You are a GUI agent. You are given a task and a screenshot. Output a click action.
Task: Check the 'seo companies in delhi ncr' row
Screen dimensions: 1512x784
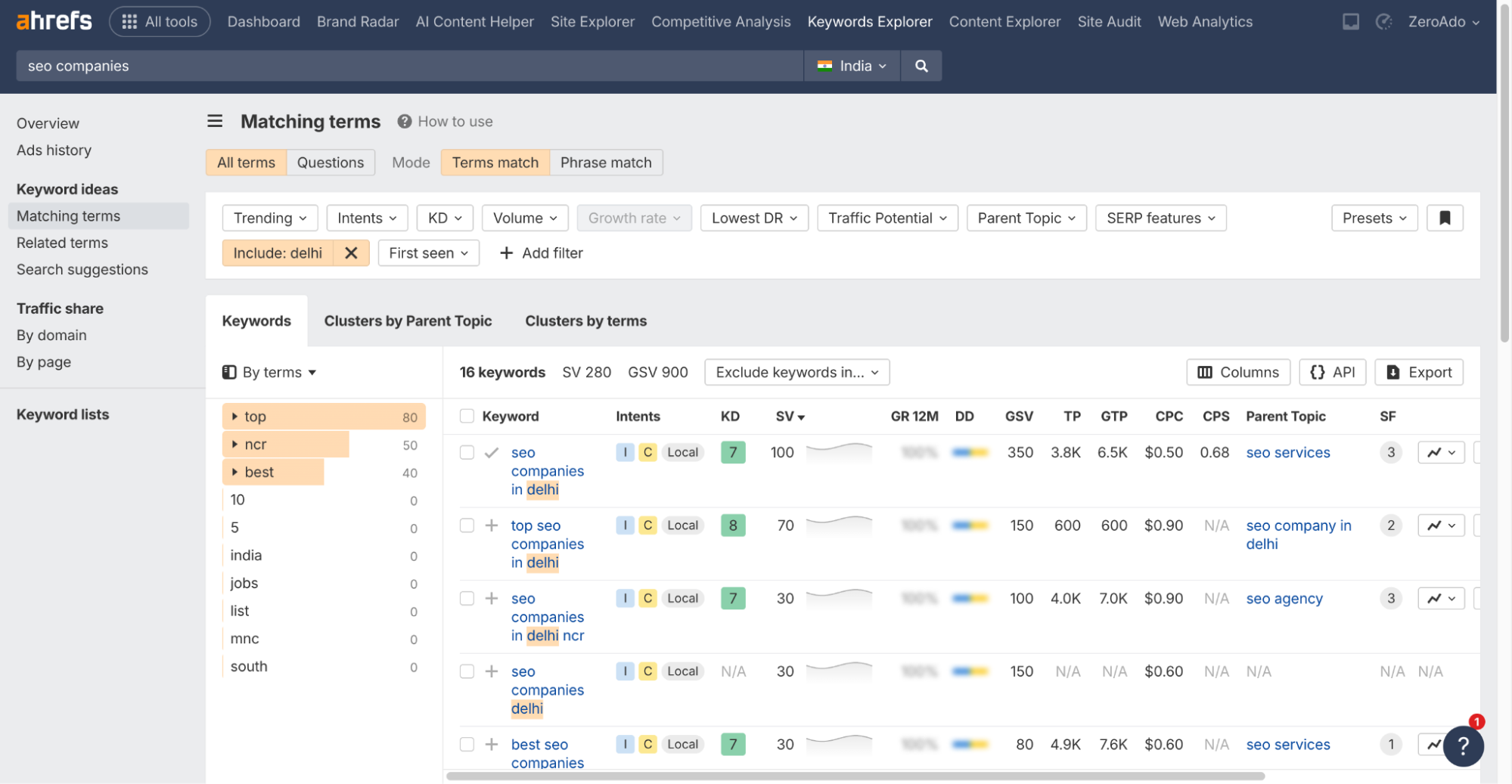click(467, 599)
